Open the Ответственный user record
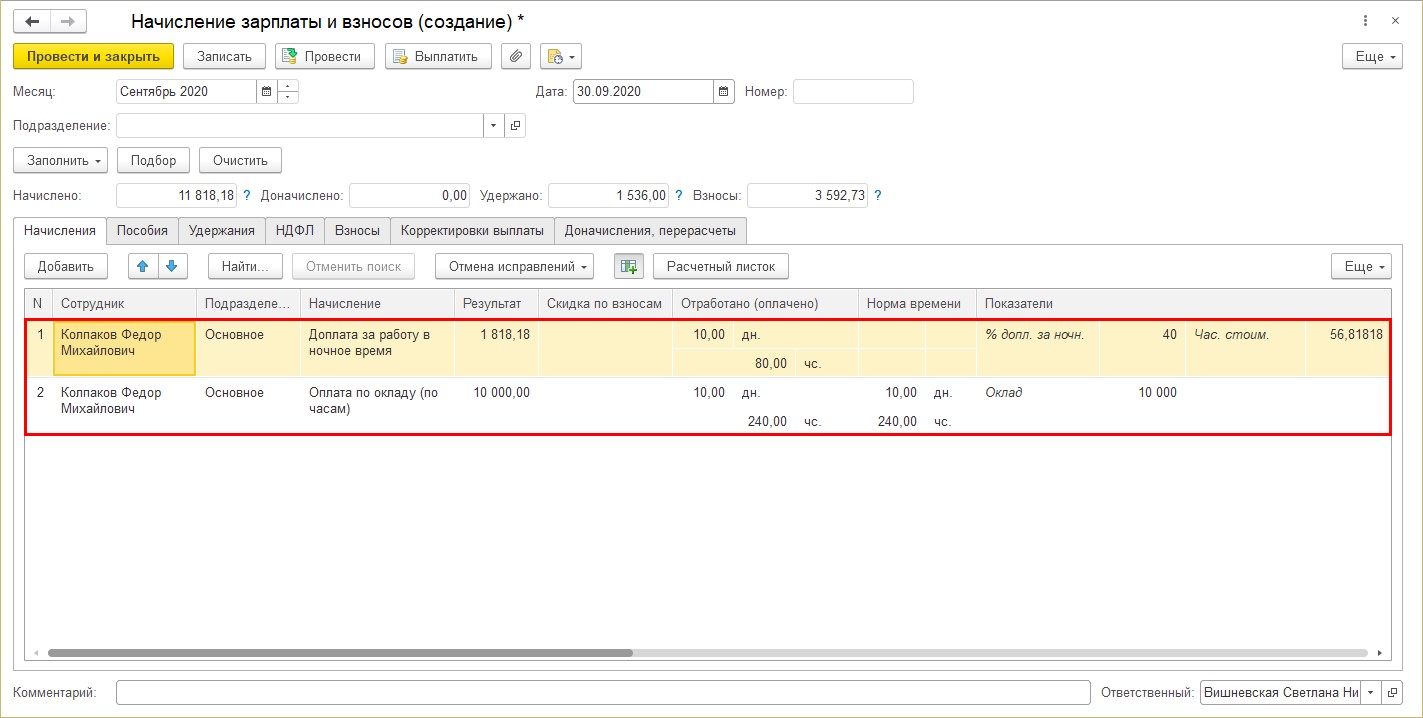 coord(1392,692)
